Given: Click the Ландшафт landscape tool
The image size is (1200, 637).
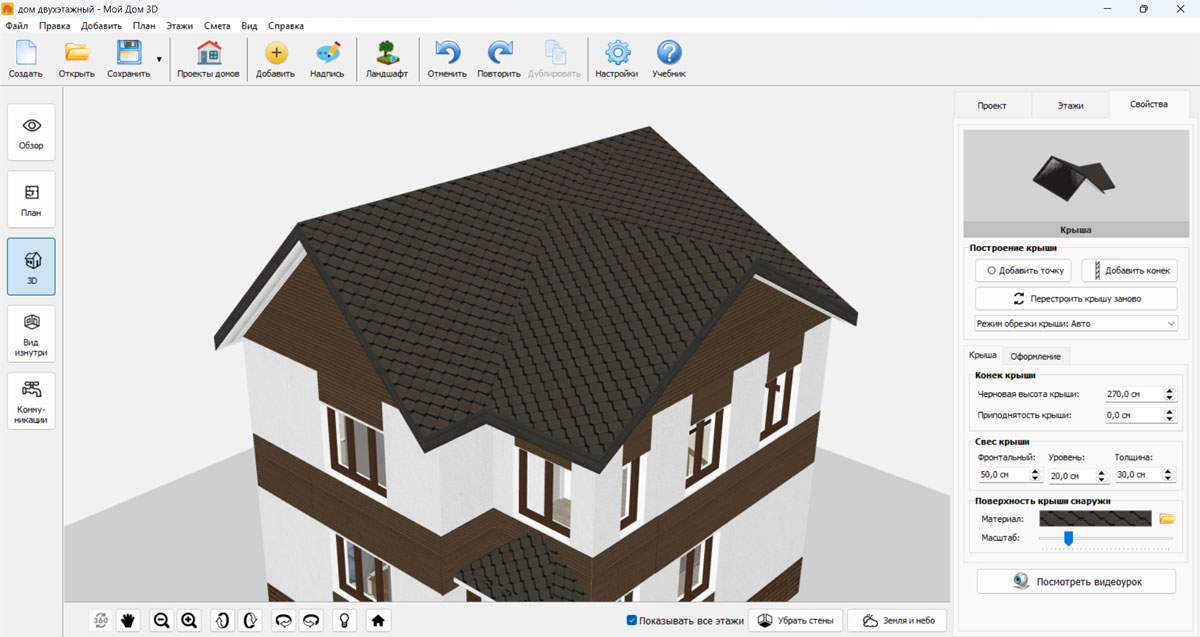Looking at the screenshot, I should tap(386, 59).
